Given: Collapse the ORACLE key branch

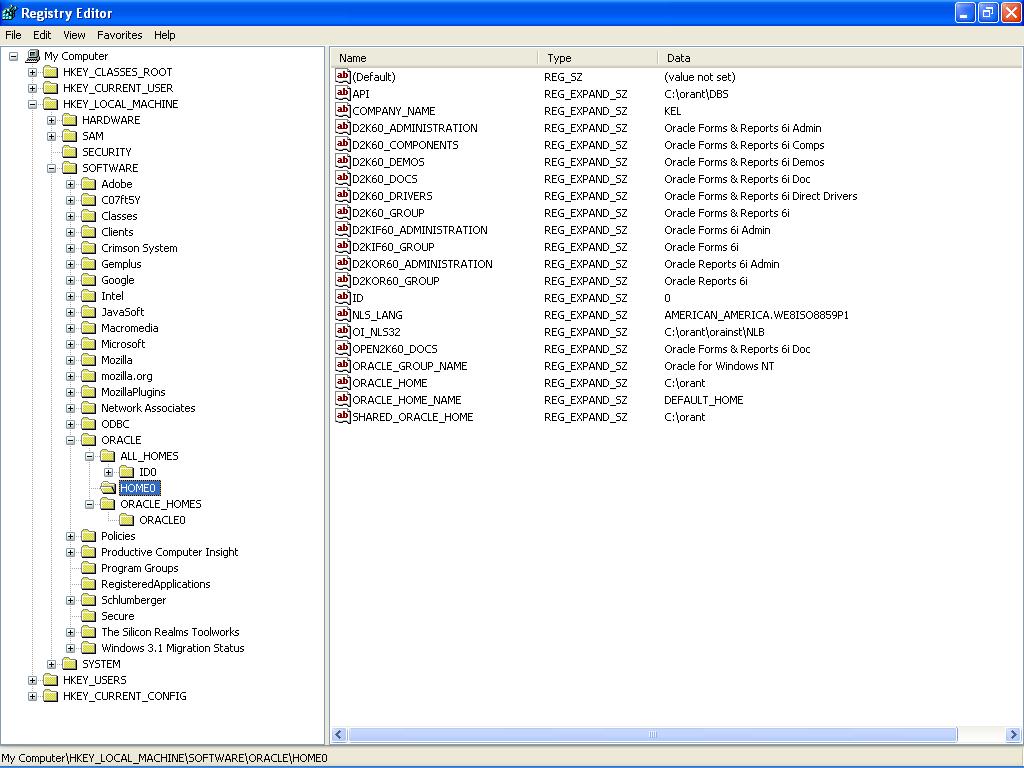Looking at the screenshot, I should (71, 440).
